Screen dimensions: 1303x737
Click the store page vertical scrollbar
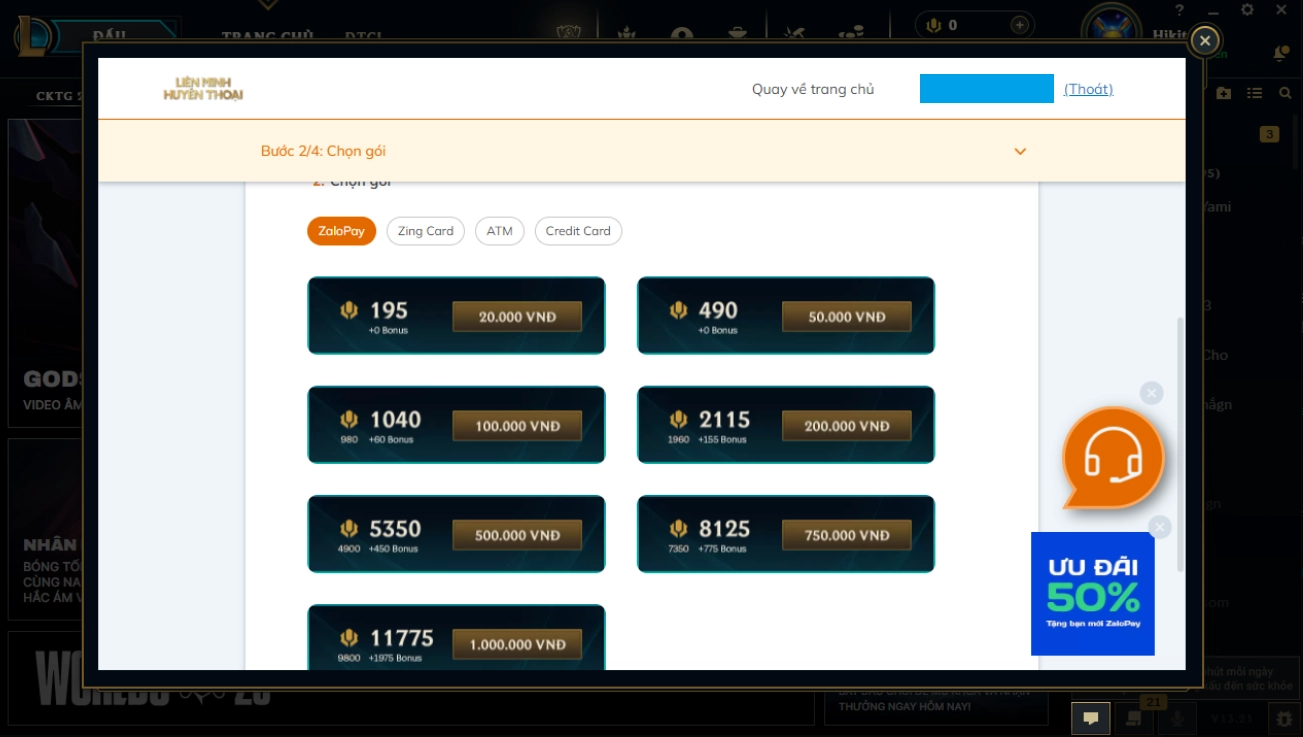pos(1180,440)
